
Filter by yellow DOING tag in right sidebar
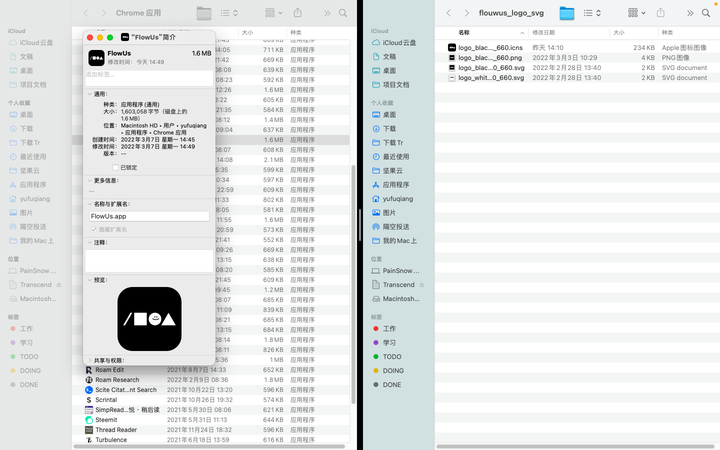click(x=388, y=371)
